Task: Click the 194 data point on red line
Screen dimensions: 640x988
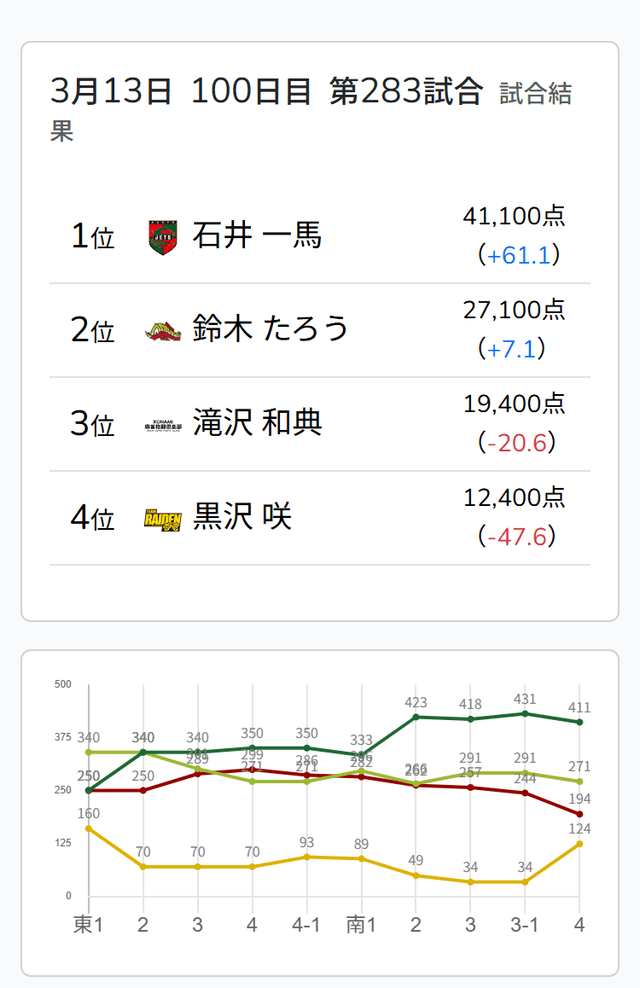Action: pos(580,814)
